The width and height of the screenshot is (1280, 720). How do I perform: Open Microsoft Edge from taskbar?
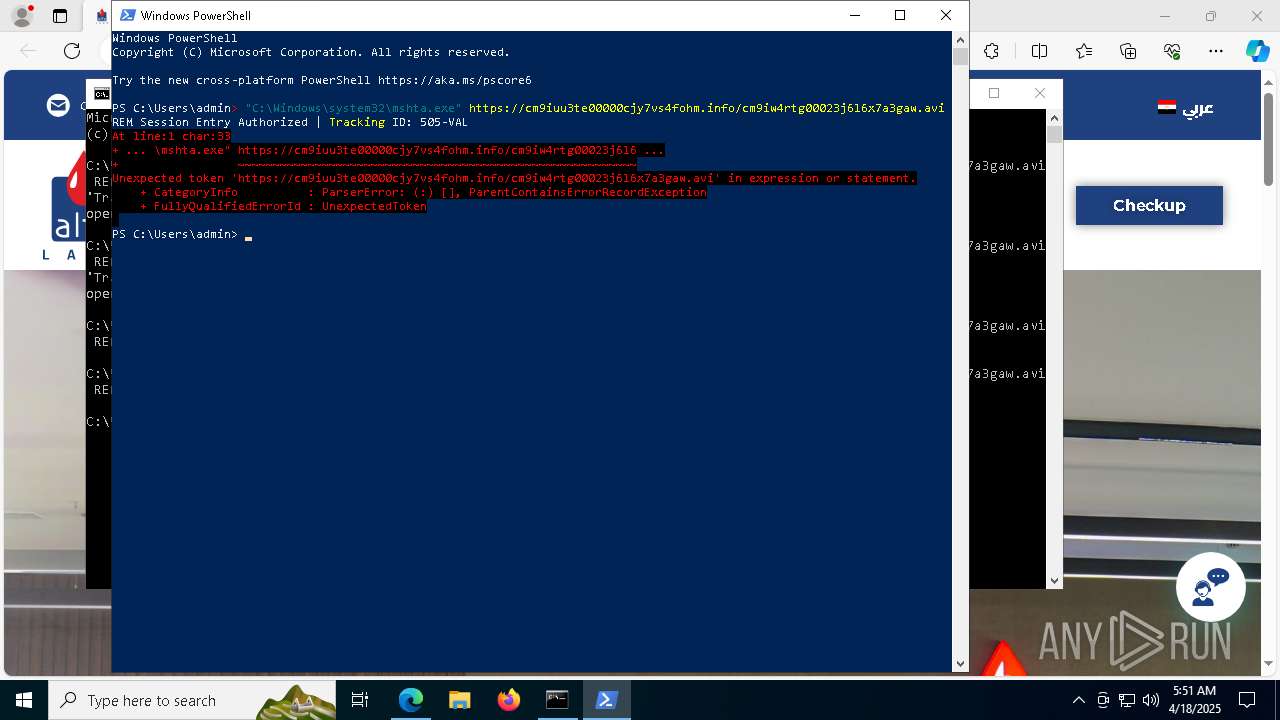tap(411, 700)
